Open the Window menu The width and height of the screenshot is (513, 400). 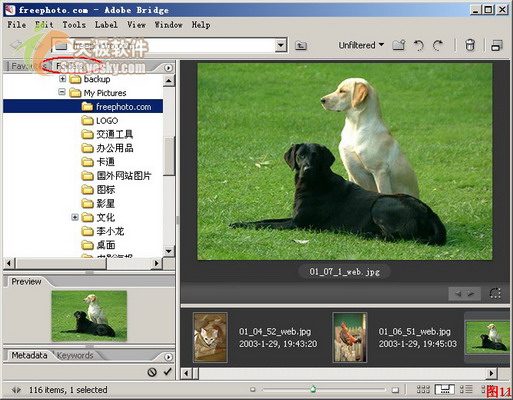click(168, 25)
